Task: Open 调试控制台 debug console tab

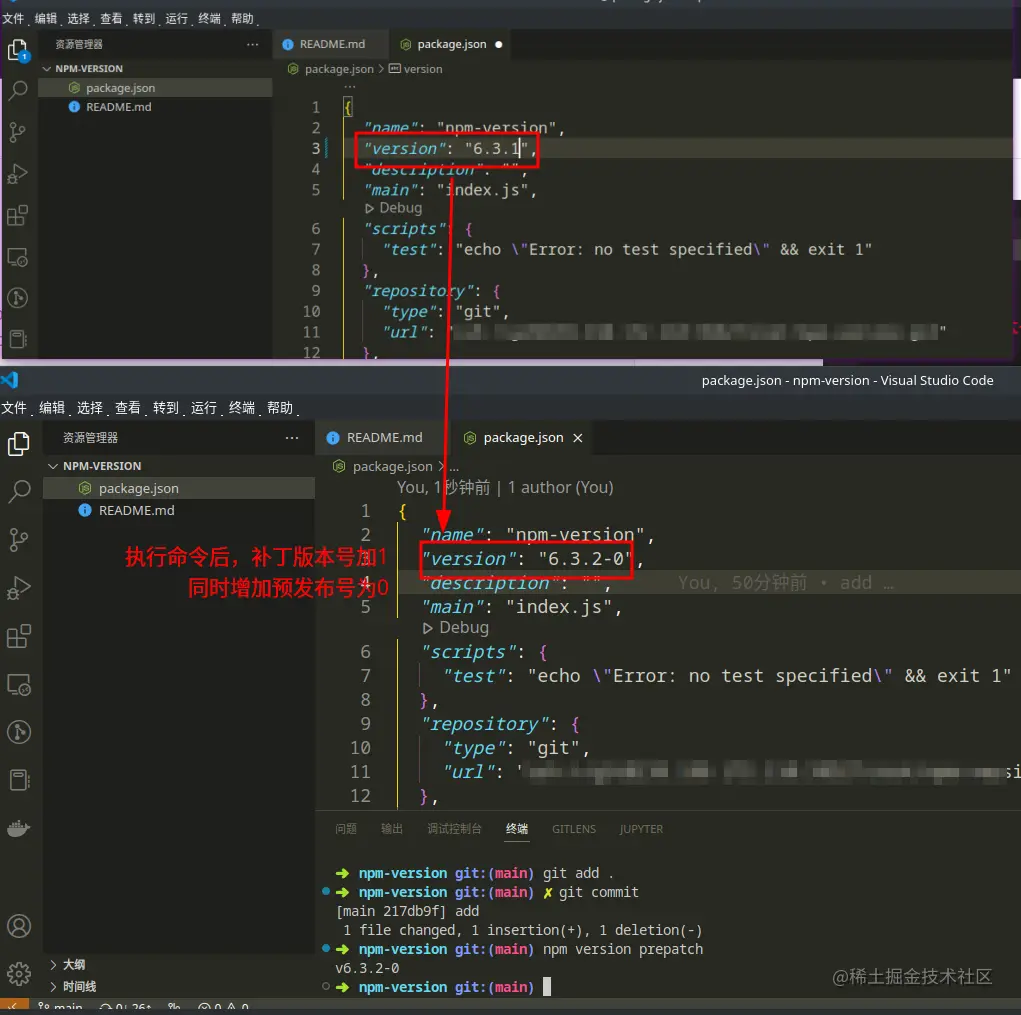Action: (455, 829)
